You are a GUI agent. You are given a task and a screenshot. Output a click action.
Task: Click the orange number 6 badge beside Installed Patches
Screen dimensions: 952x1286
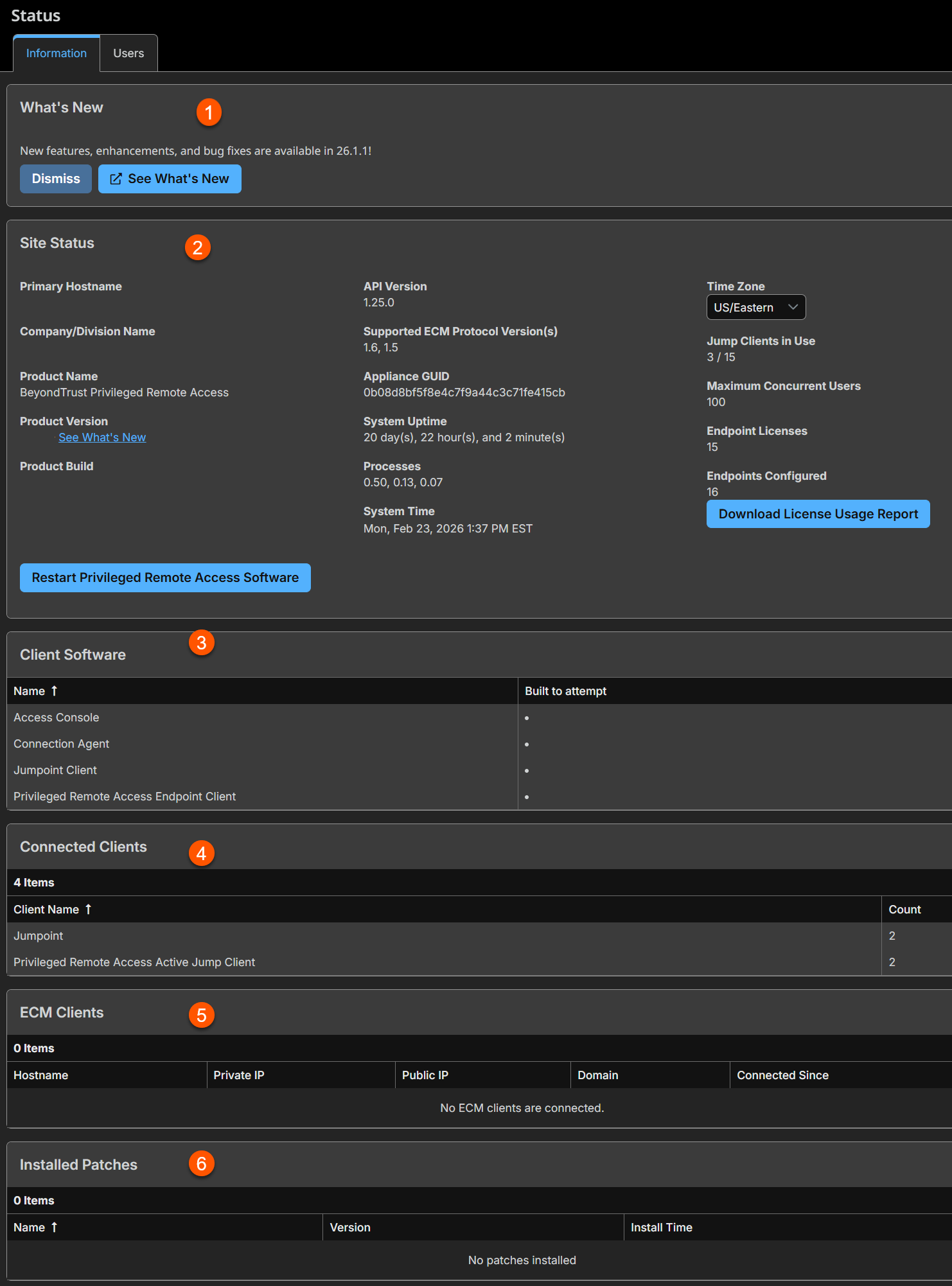[x=201, y=1163]
